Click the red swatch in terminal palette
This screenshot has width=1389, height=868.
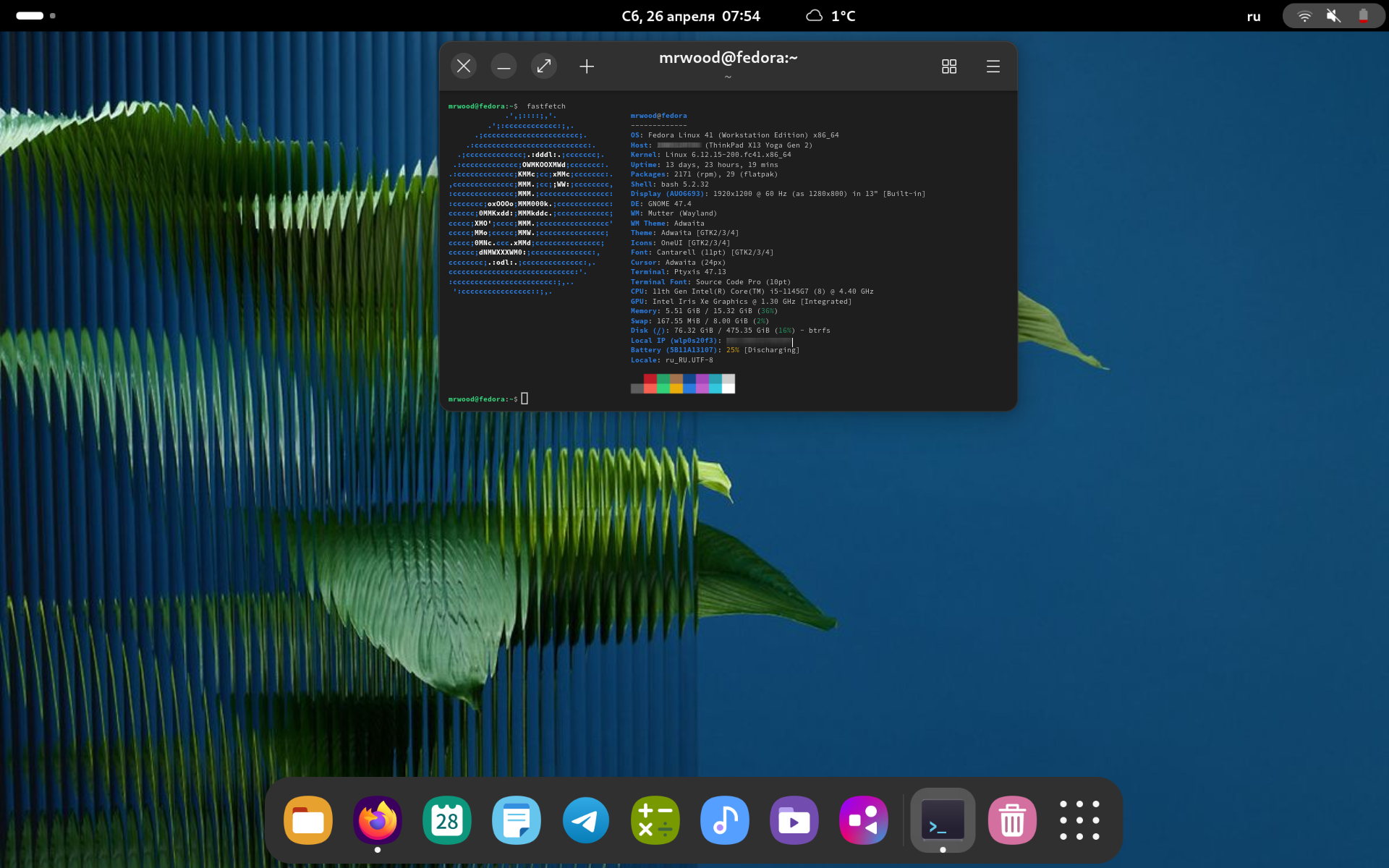(650, 379)
